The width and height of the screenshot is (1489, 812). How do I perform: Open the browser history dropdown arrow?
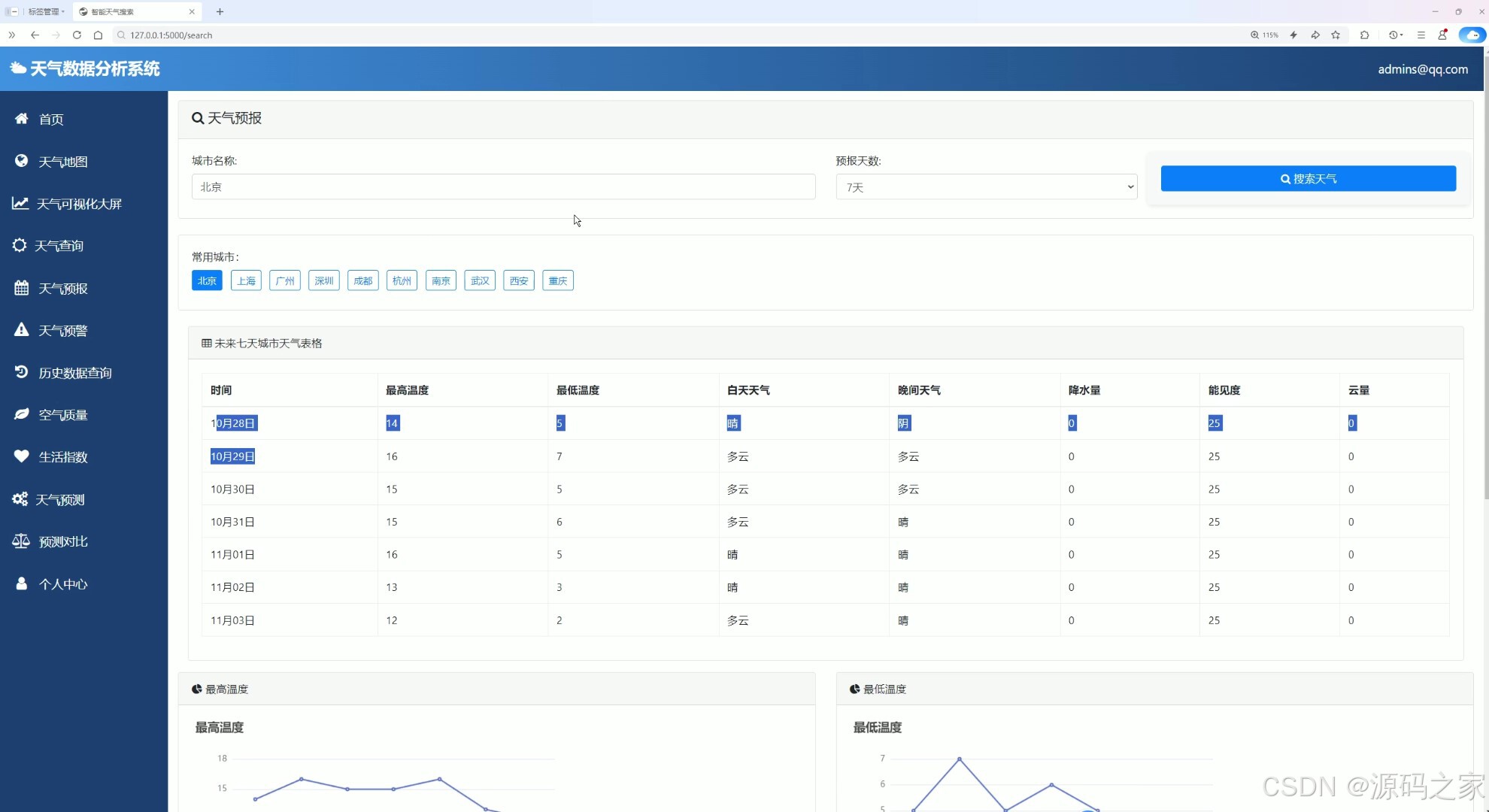click(1402, 35)
